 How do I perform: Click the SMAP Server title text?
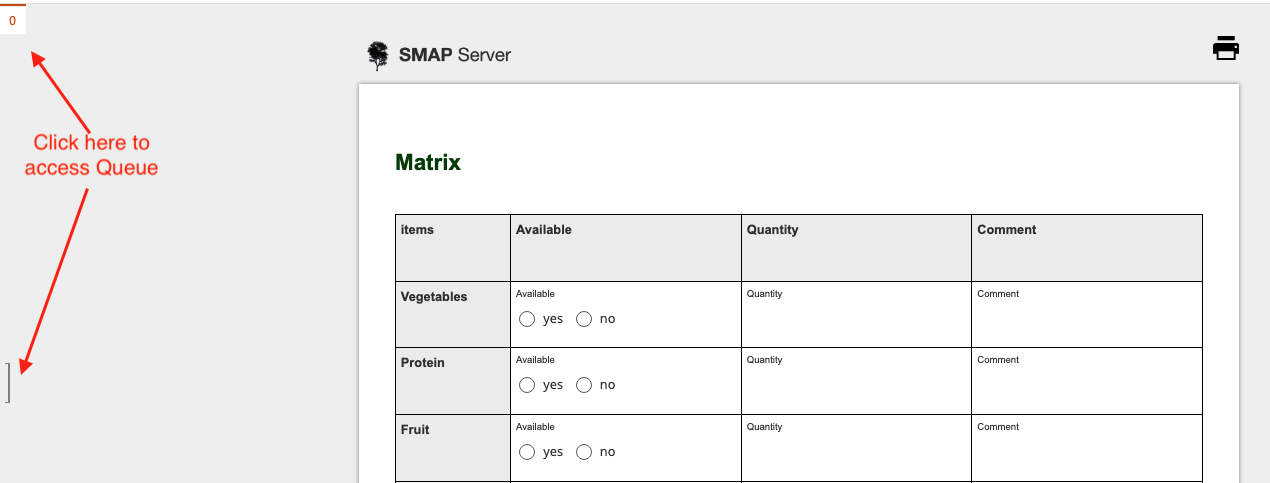coord(454,55)
